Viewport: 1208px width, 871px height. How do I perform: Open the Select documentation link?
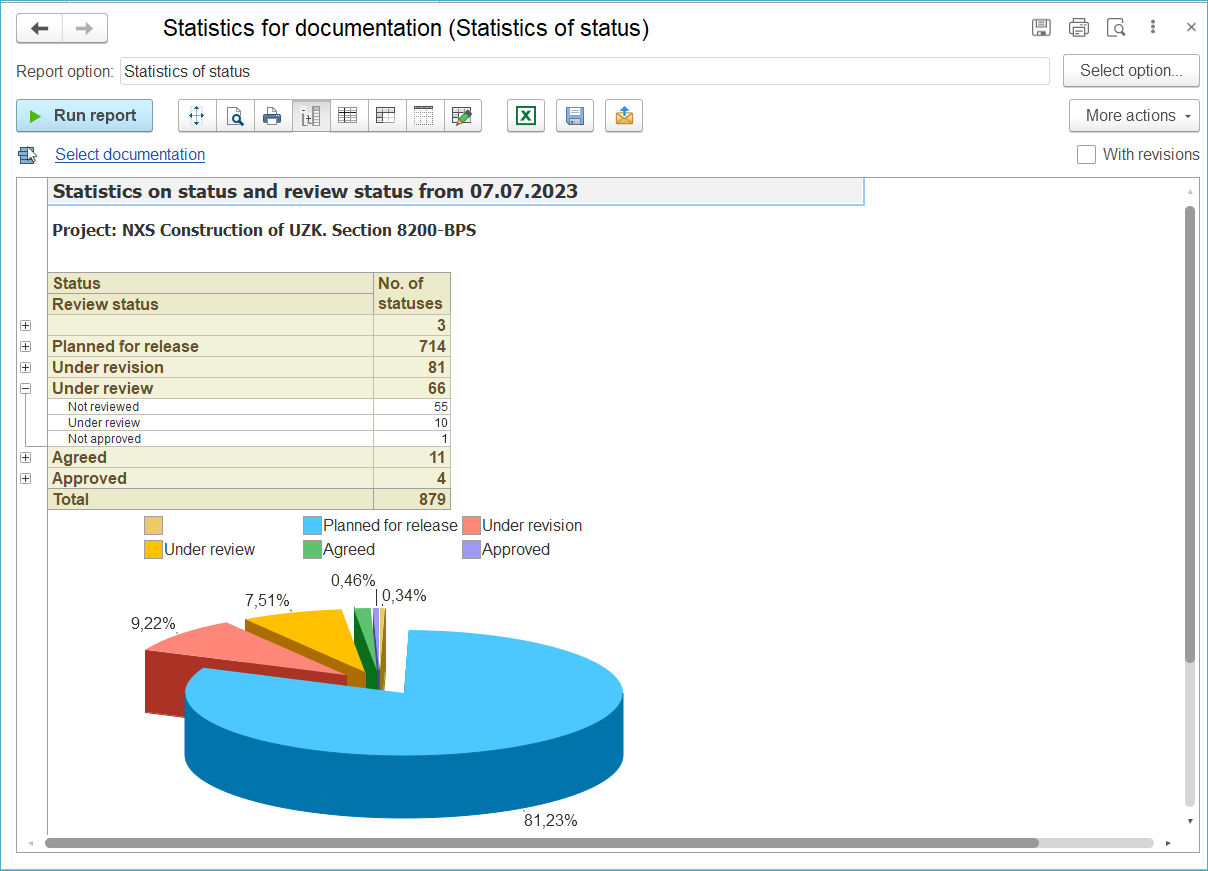coord(130,155)
